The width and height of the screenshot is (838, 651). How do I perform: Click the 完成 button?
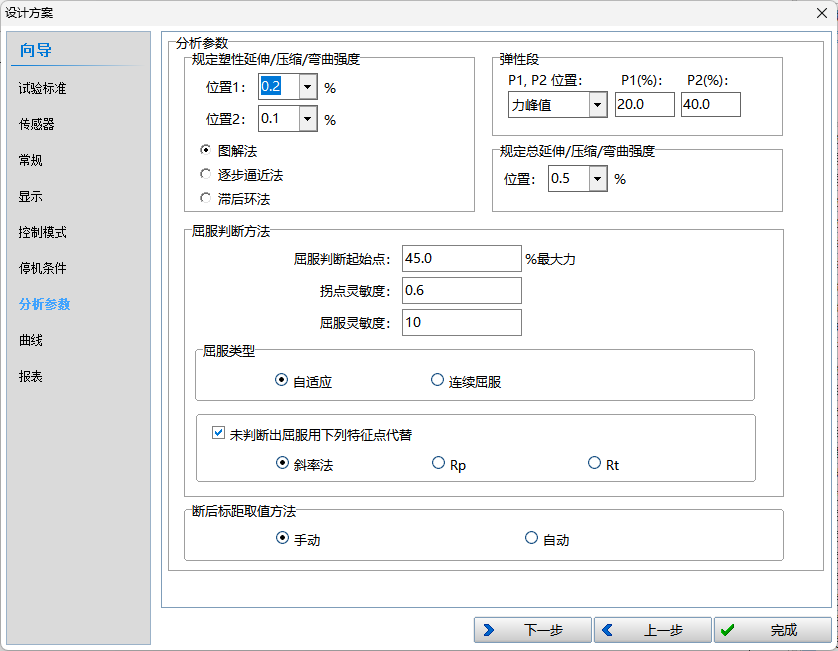point(773,630)
